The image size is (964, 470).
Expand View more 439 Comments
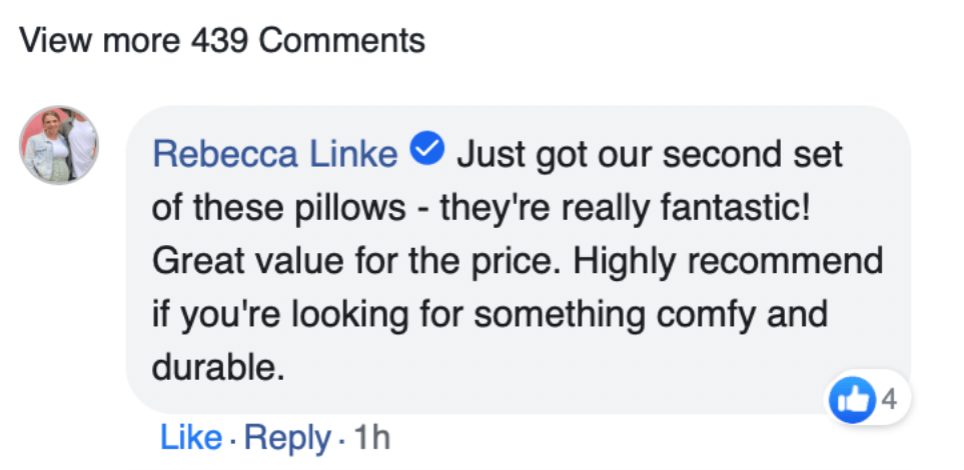click(222, 41)
